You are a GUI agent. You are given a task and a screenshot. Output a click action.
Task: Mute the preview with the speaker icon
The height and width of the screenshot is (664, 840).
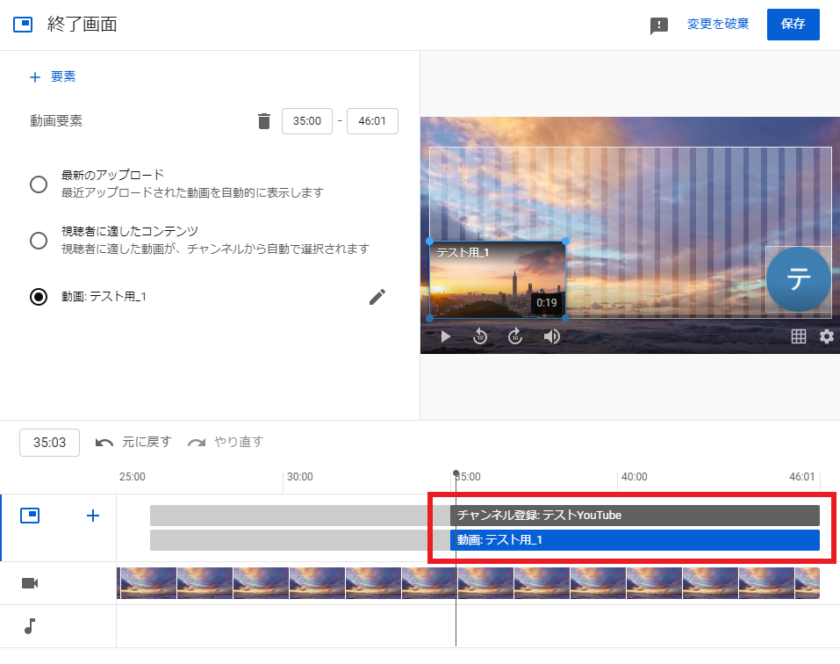click(551, 336)
